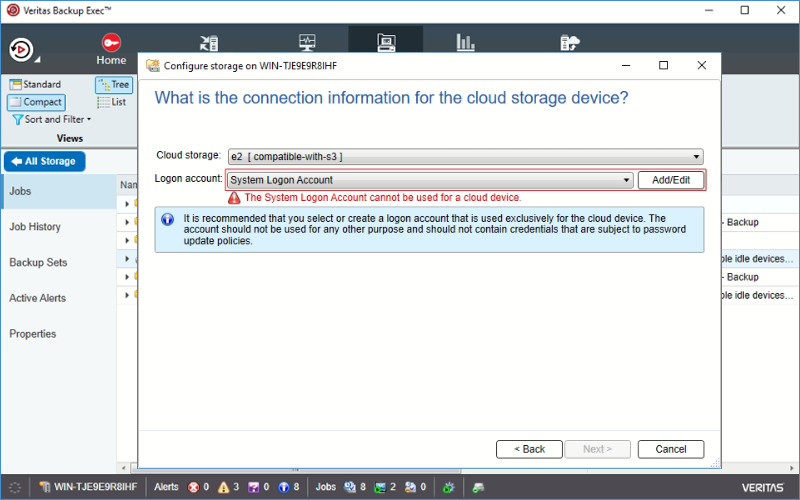Go to the Home tab
Screen dimensions: 800x500
pyautogui.click(x=111, y=49)
